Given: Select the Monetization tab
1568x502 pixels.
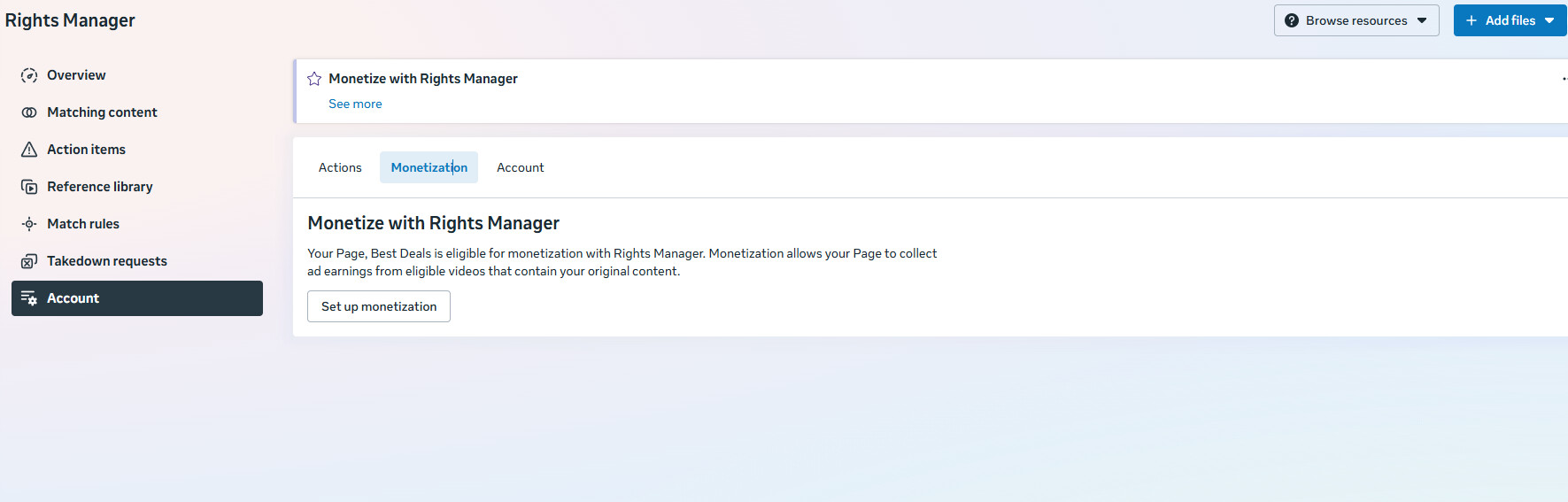Looking at the screenshot, I should coord(429,167).
